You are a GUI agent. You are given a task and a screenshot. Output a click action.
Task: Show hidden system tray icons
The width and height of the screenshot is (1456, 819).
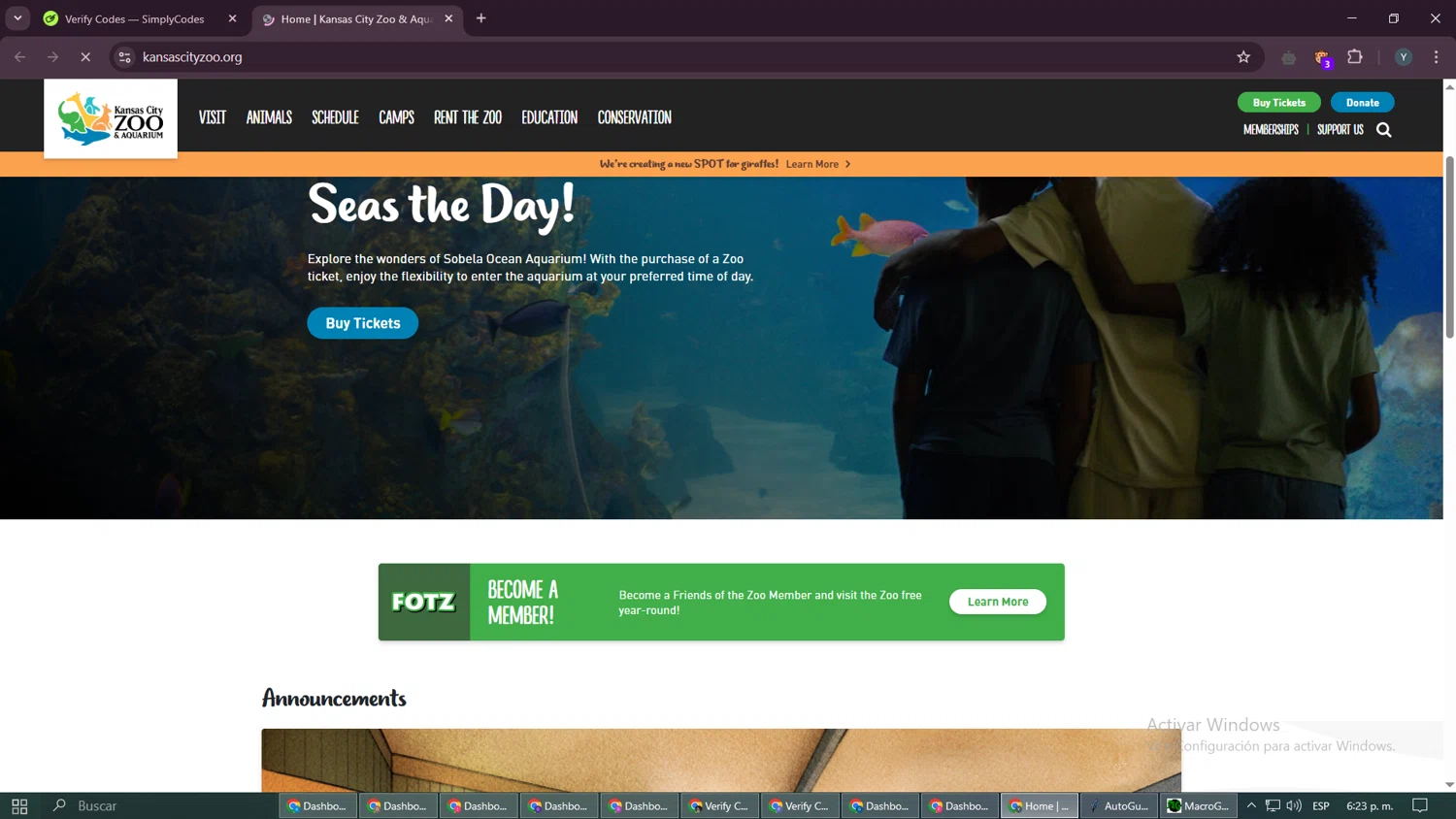pyautogui.click(x=1251, y=805)
